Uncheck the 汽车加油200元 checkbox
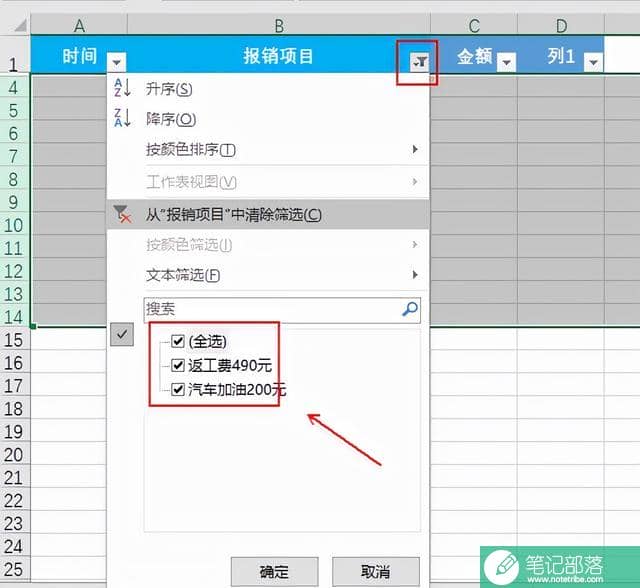The height and width of the screenshot is (588, 640). pos(178,389)
